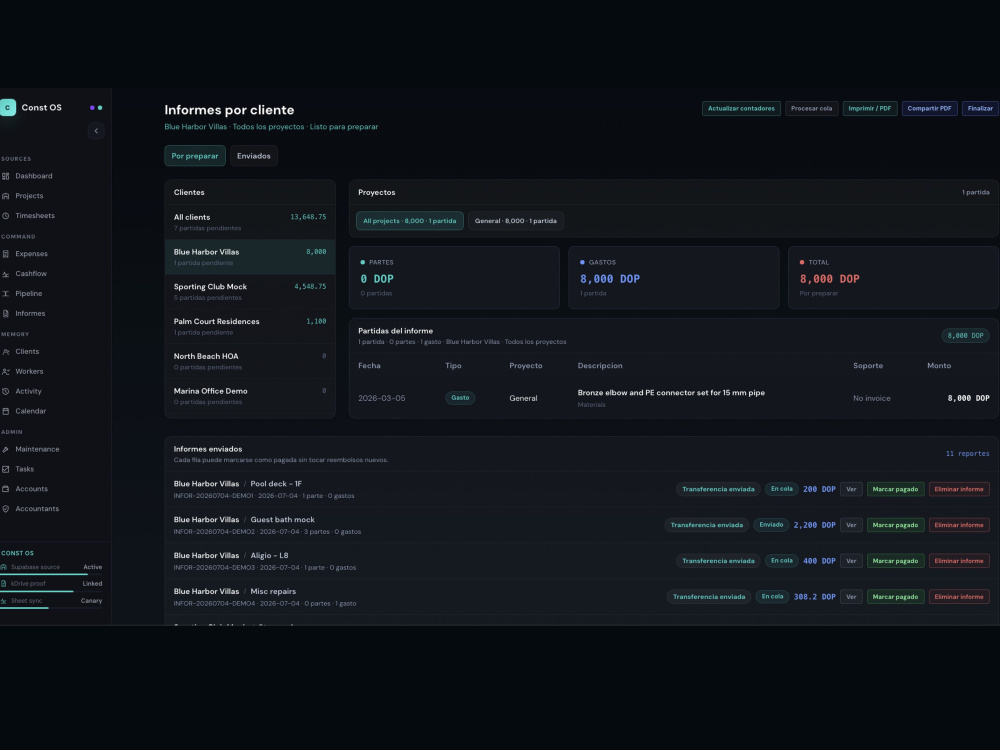Open Dashboard from the sidebar icon
The height and width of the screenshot is (750, 1000).
tap(6, 176)
